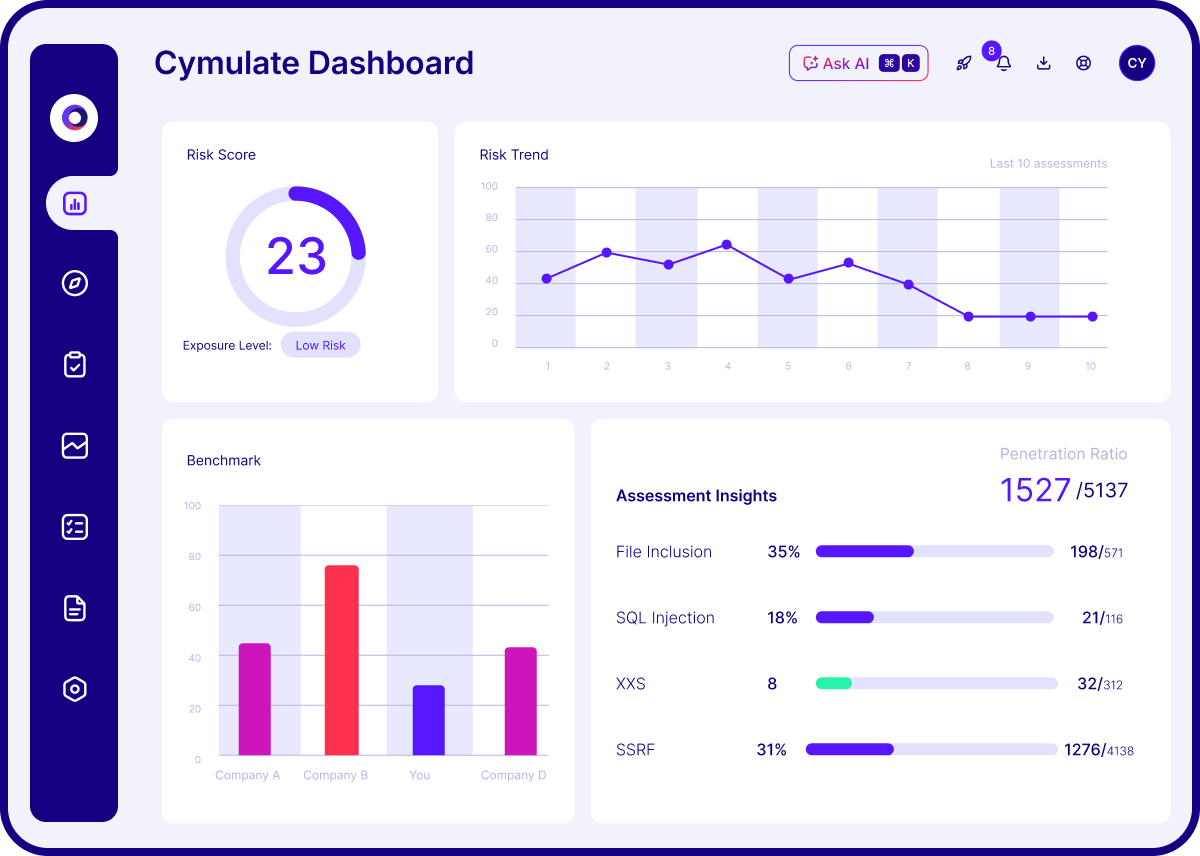
Task: Open the hexagon settings sidebar icon
Action: [x=75, y=689]
